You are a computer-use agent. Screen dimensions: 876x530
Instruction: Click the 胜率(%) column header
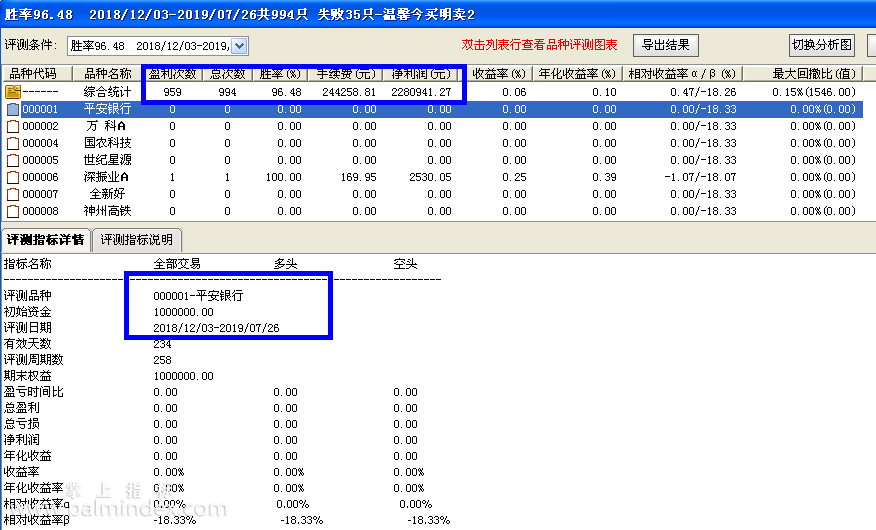tap(280, 74)
